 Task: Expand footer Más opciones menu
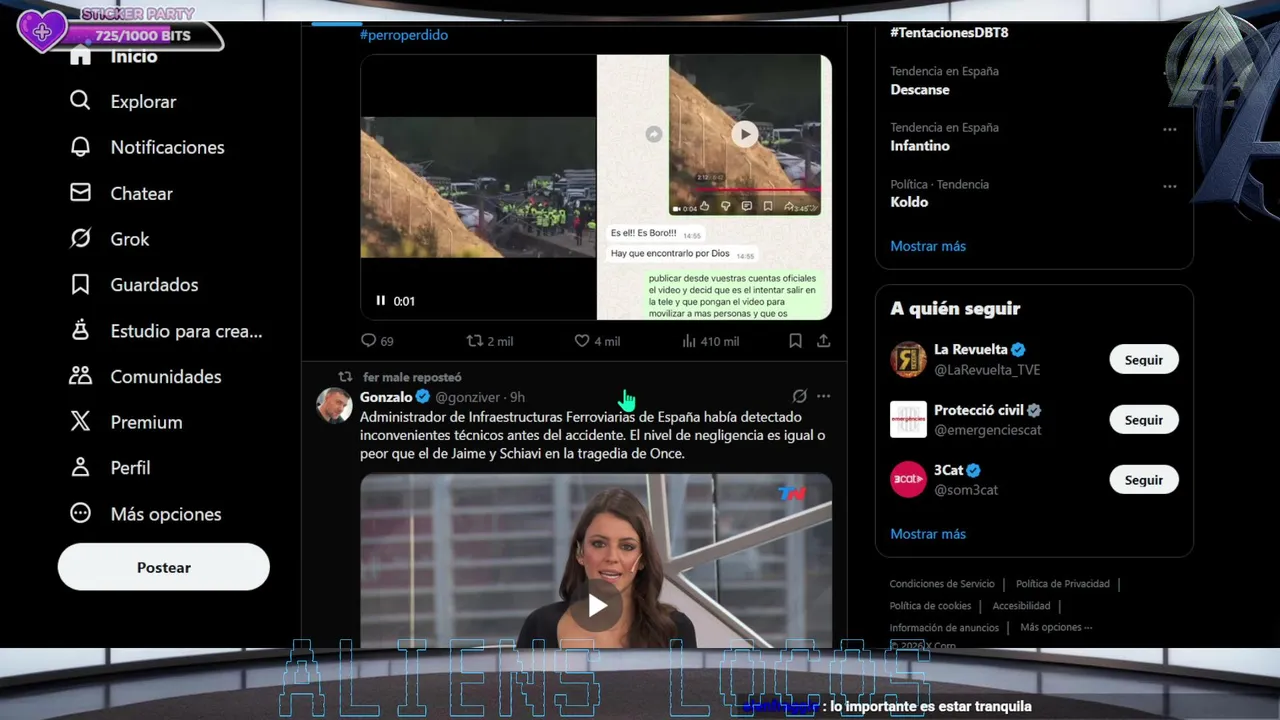[x=1056, y=628]
